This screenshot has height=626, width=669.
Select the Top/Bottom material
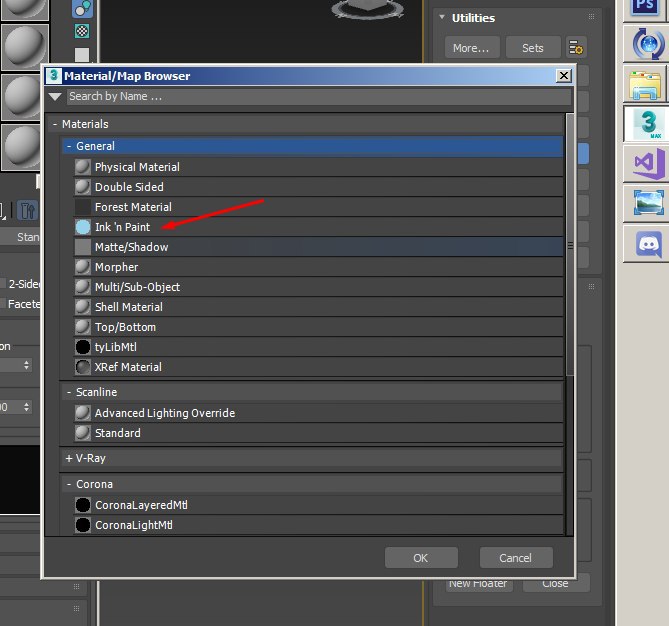[318, 327]
